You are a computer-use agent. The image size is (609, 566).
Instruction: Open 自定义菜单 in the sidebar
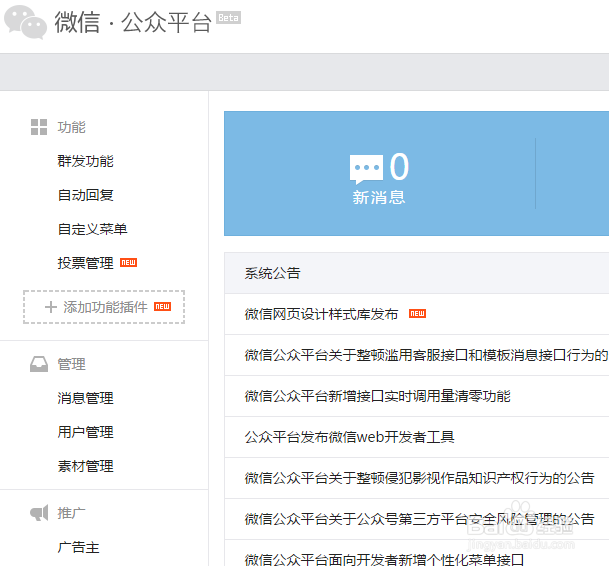click(x=92, y=229)
